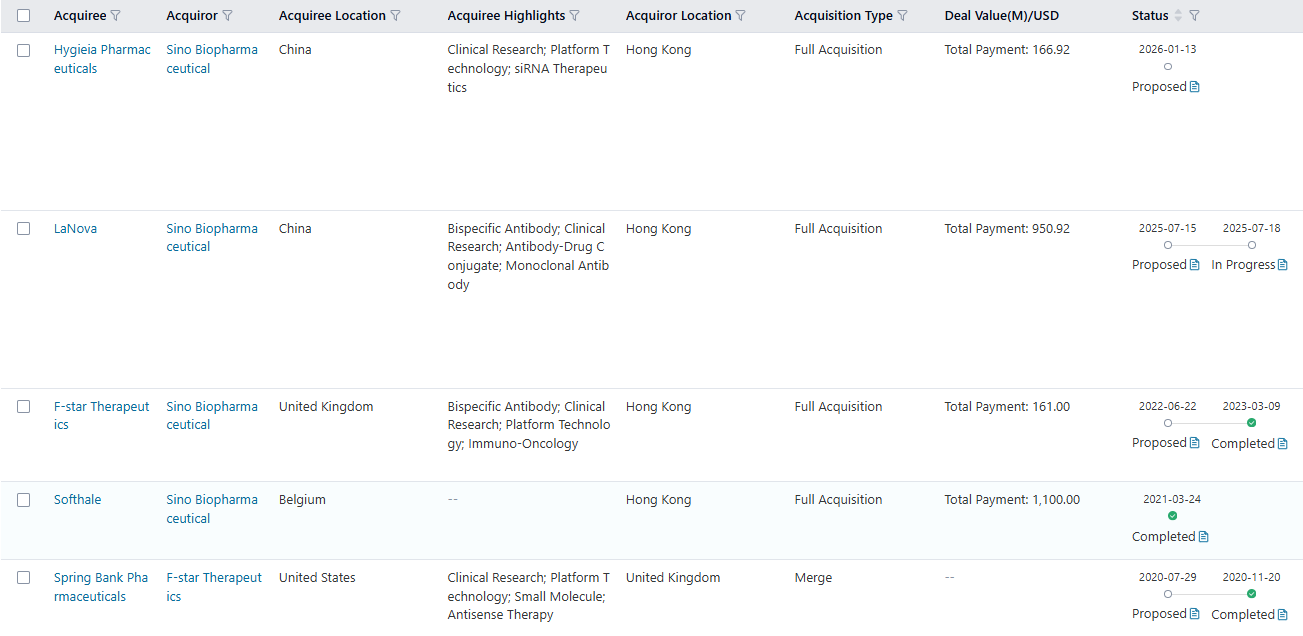Click the Deal Value(M)/USD column header
Viewport: 1303px width, 636px height.
(1001, 16)
